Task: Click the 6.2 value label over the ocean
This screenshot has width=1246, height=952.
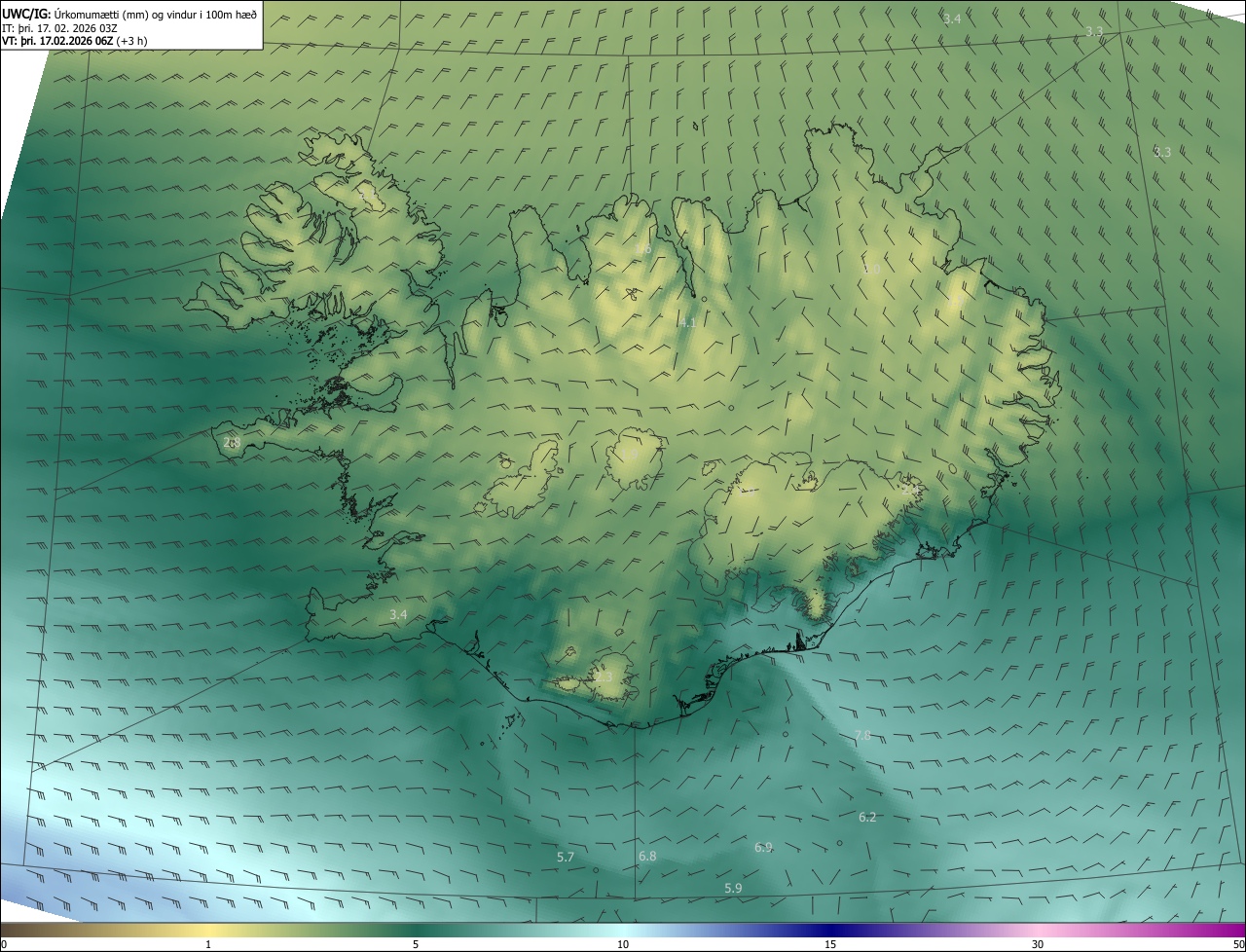Action: 867,817
